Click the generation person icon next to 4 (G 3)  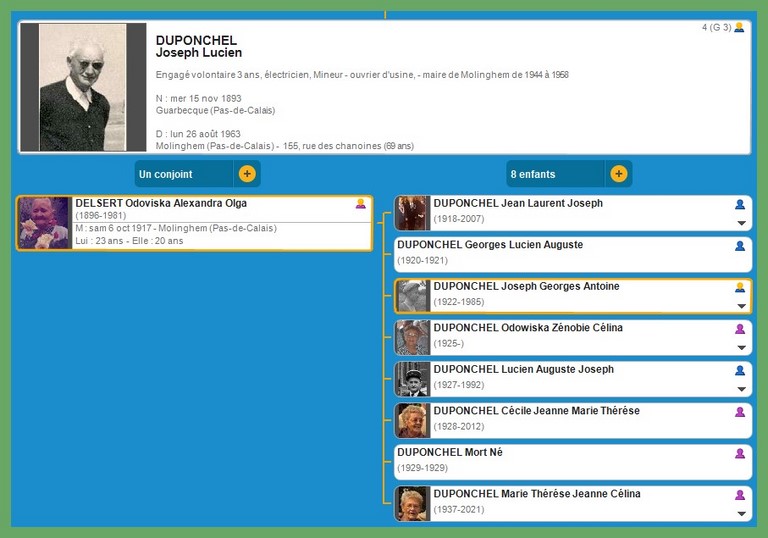739,28
